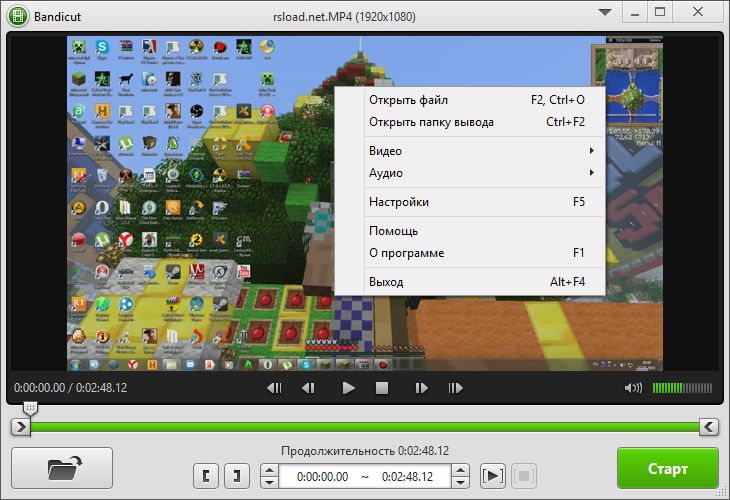Open a file with the folder button
730x500 pixels.
click(x=62, y=468)
